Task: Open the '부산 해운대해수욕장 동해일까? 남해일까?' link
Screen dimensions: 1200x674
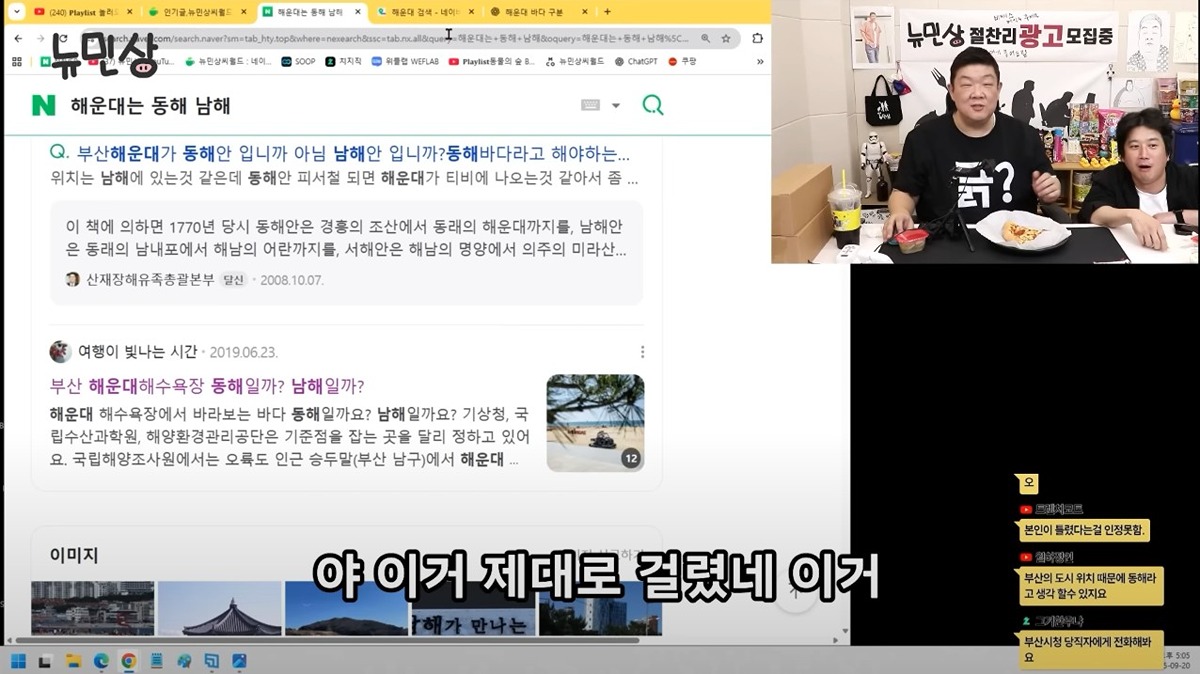Action: pyautogui.click(x=207, y=386)
